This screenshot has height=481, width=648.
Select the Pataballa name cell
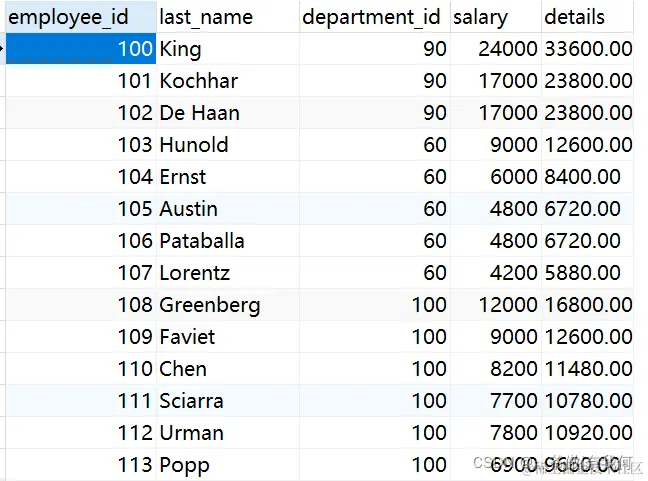point(228,241)
